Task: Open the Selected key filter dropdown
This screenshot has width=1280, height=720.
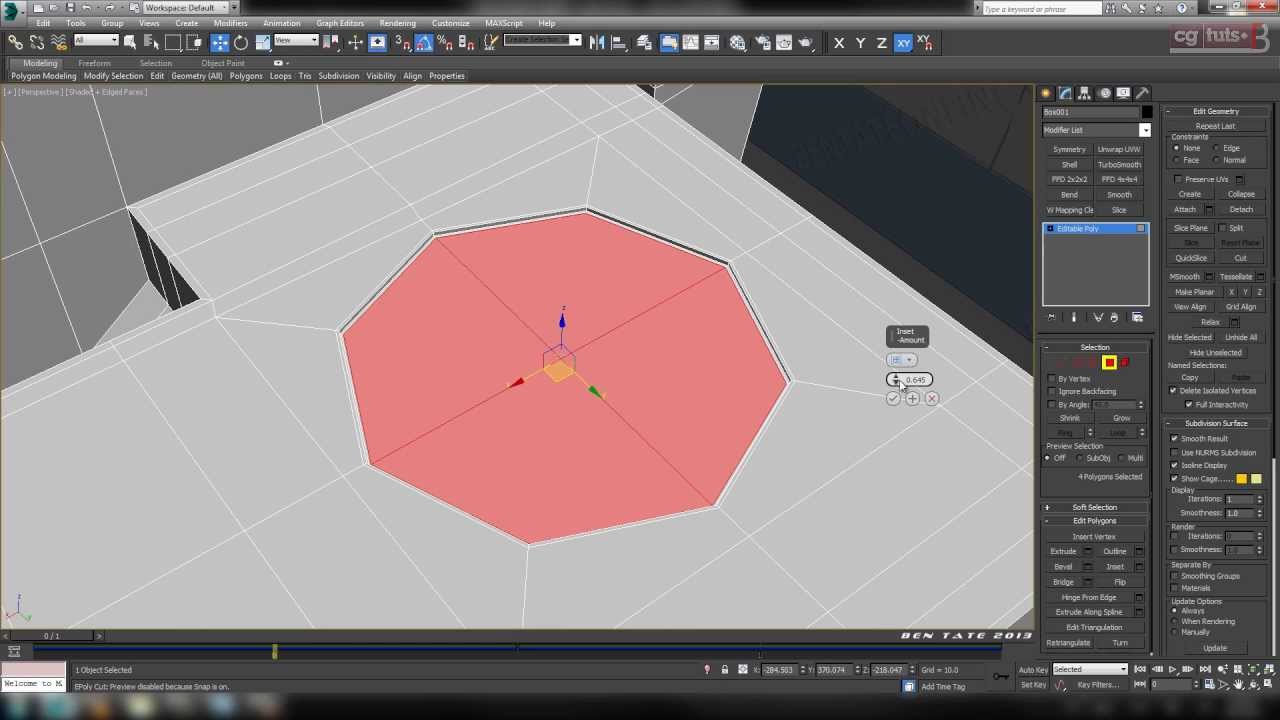Action: coord(1090,670)
